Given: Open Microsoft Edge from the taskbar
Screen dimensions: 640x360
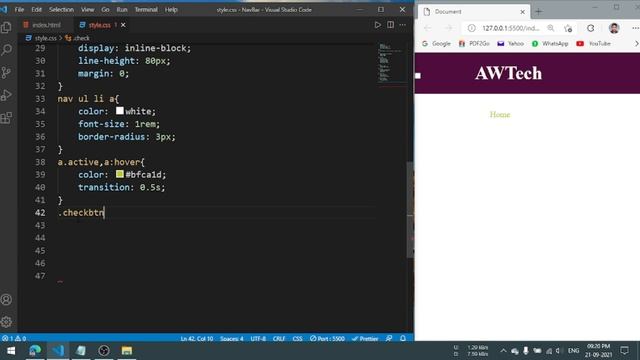Looking at the screenshot, I should (35, 351).
